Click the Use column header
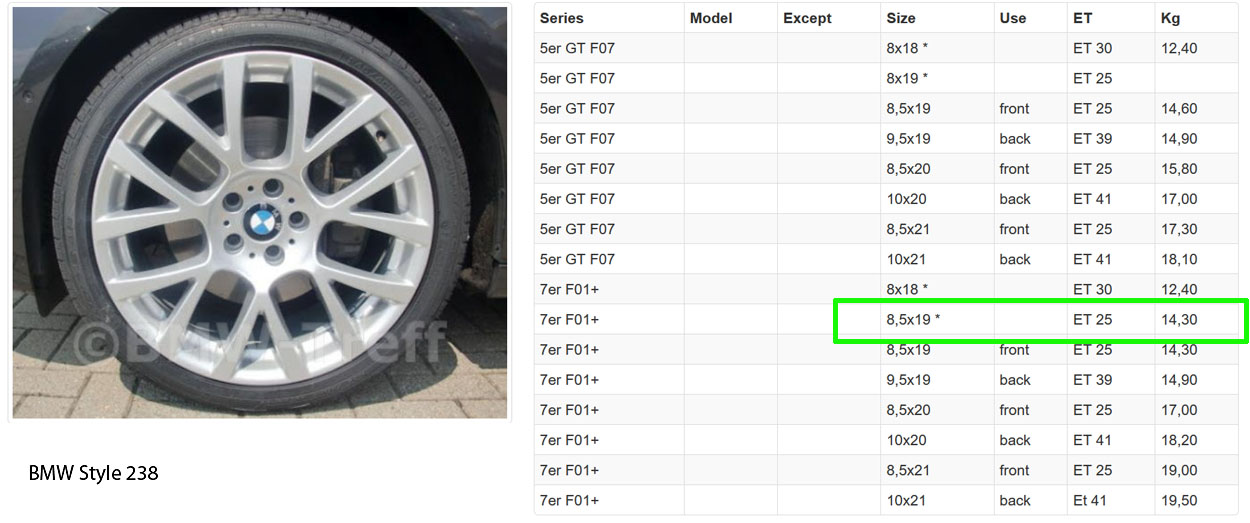This screenshot has height=523, width=1250. 1012,18
